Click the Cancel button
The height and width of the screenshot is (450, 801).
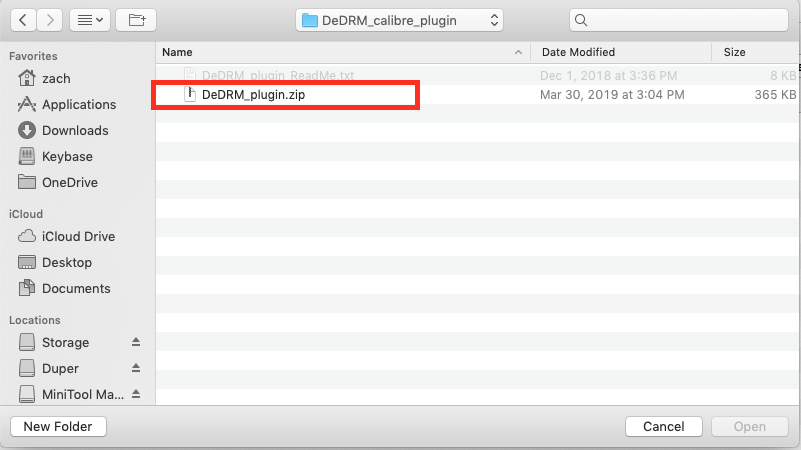(x=663, y=426)
